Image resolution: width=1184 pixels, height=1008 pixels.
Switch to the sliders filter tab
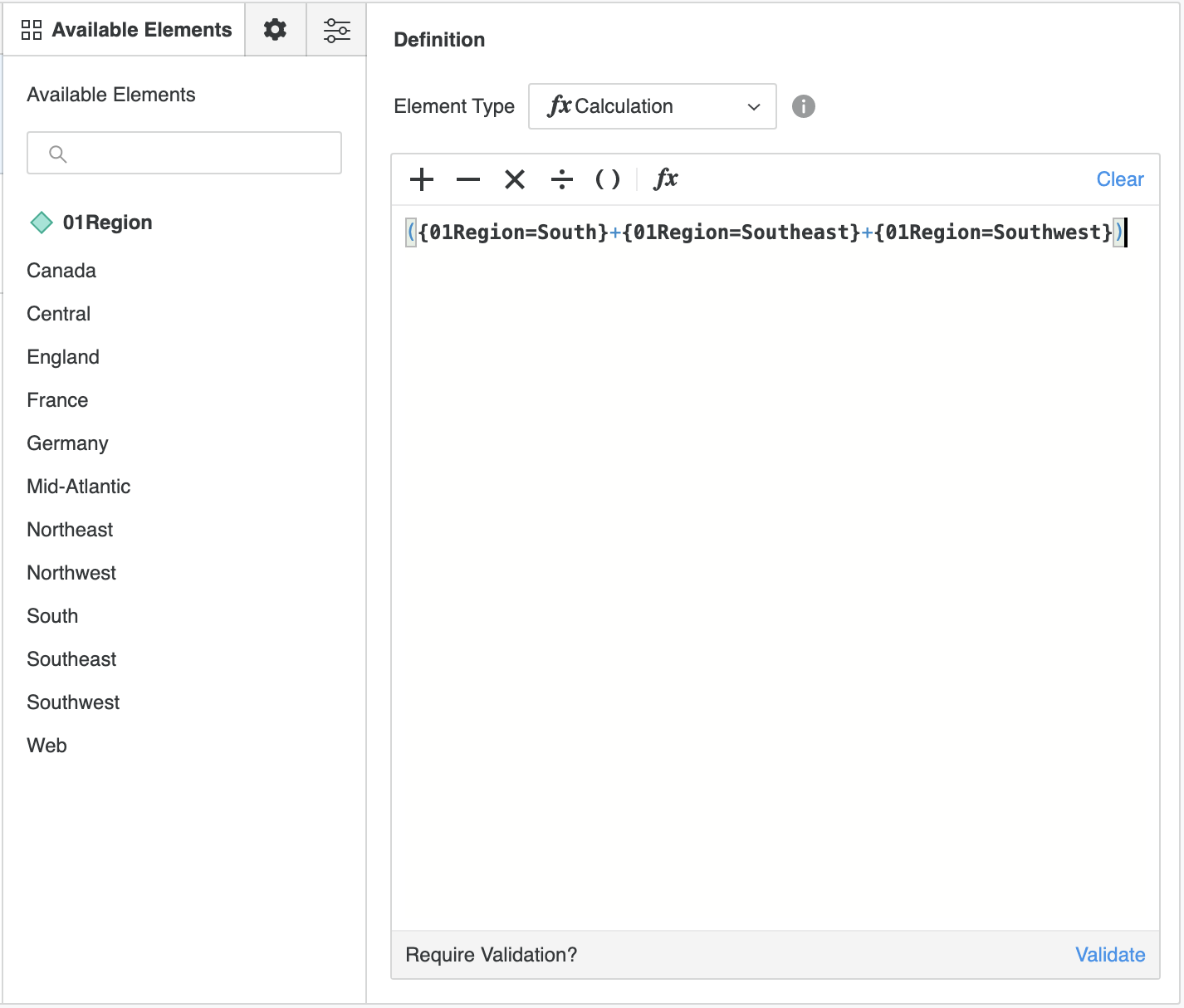point(336,30)
